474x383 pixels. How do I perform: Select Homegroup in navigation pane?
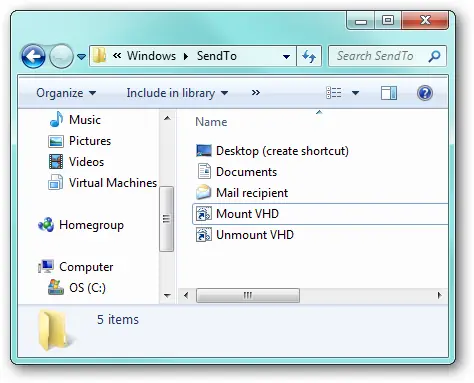pyautogui.click(x=91, y=225)
